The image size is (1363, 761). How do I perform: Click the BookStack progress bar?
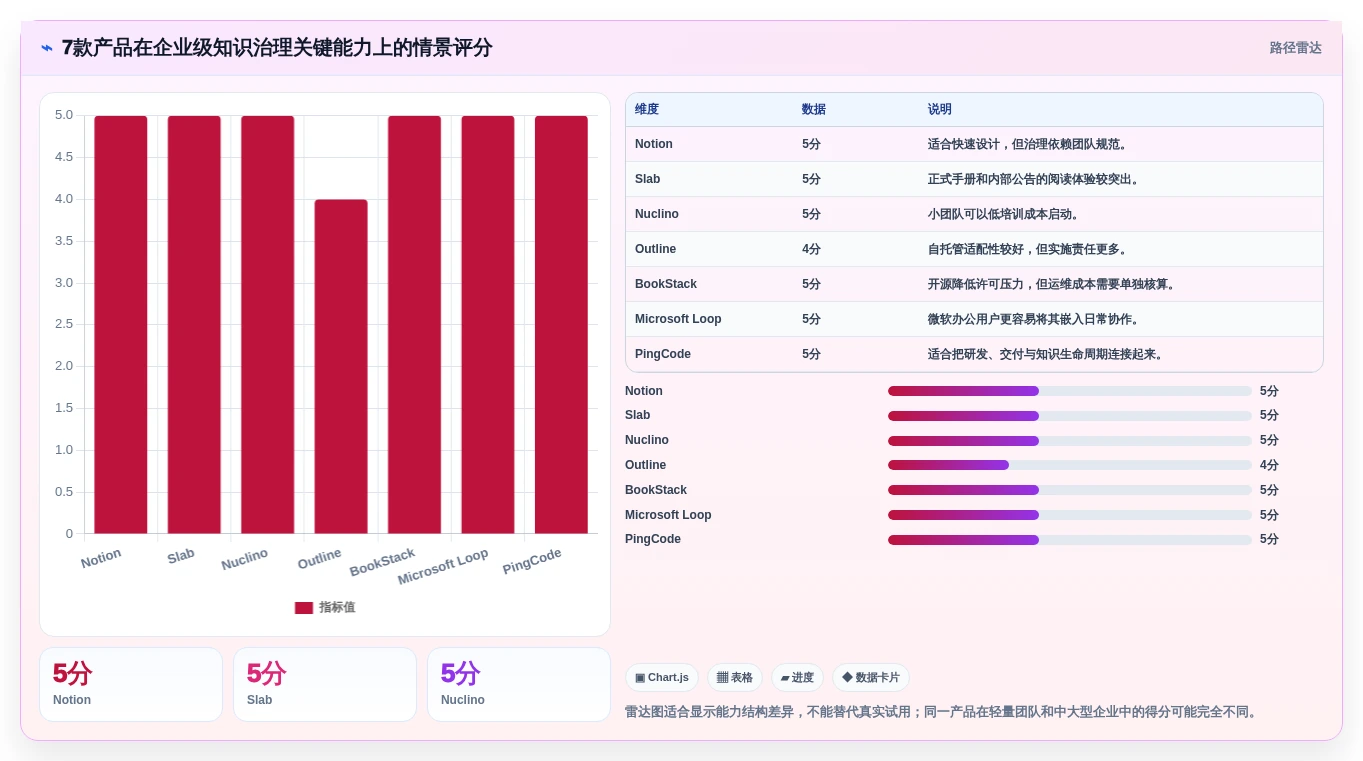coord(1070,490)
